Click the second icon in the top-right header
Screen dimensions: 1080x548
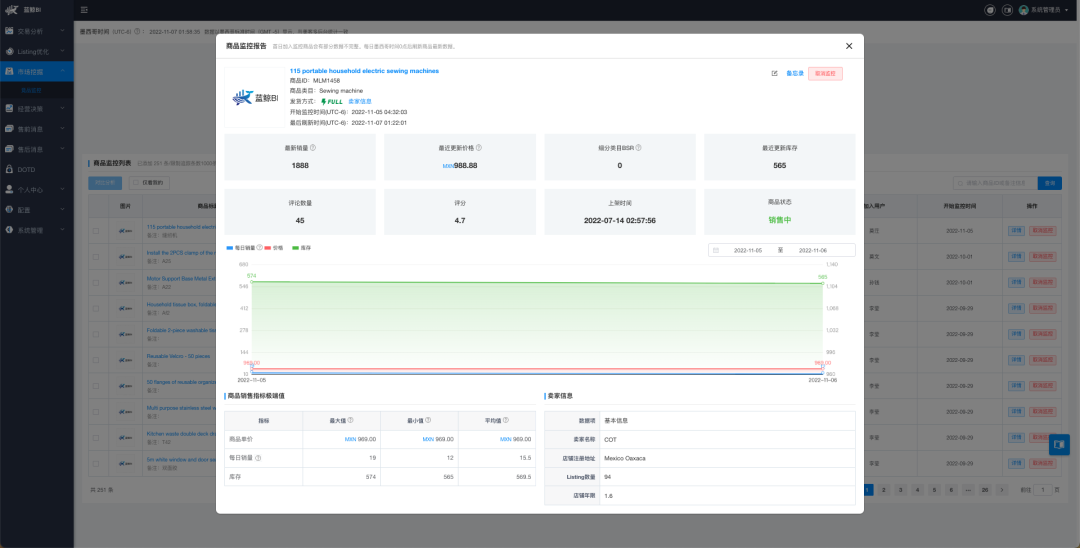[x=1007, y=10]
